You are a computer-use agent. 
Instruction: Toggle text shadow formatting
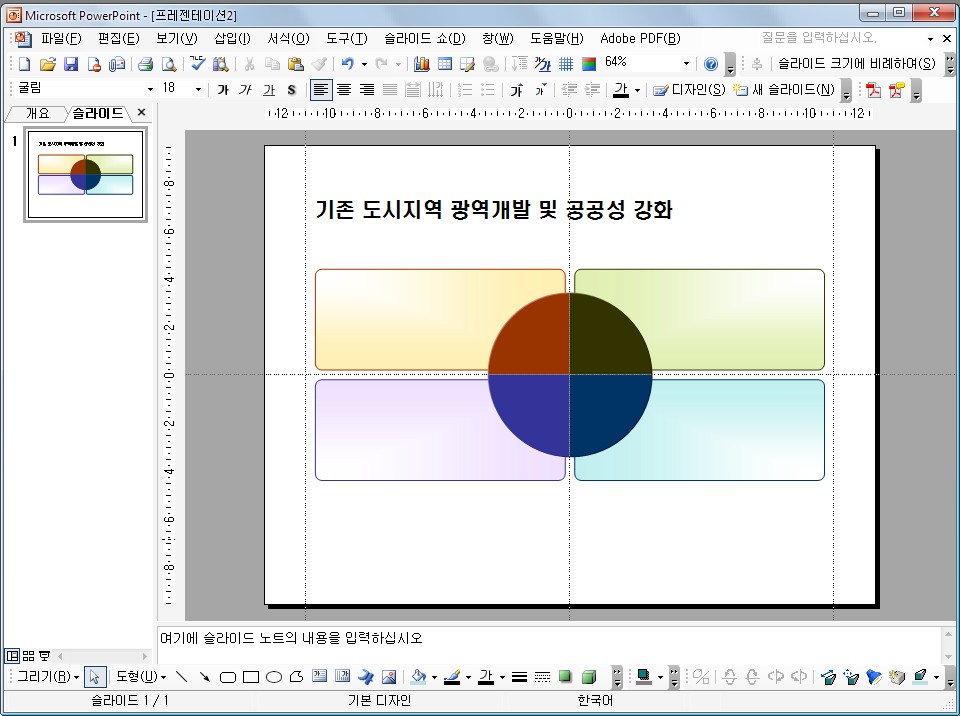[291, 89]
